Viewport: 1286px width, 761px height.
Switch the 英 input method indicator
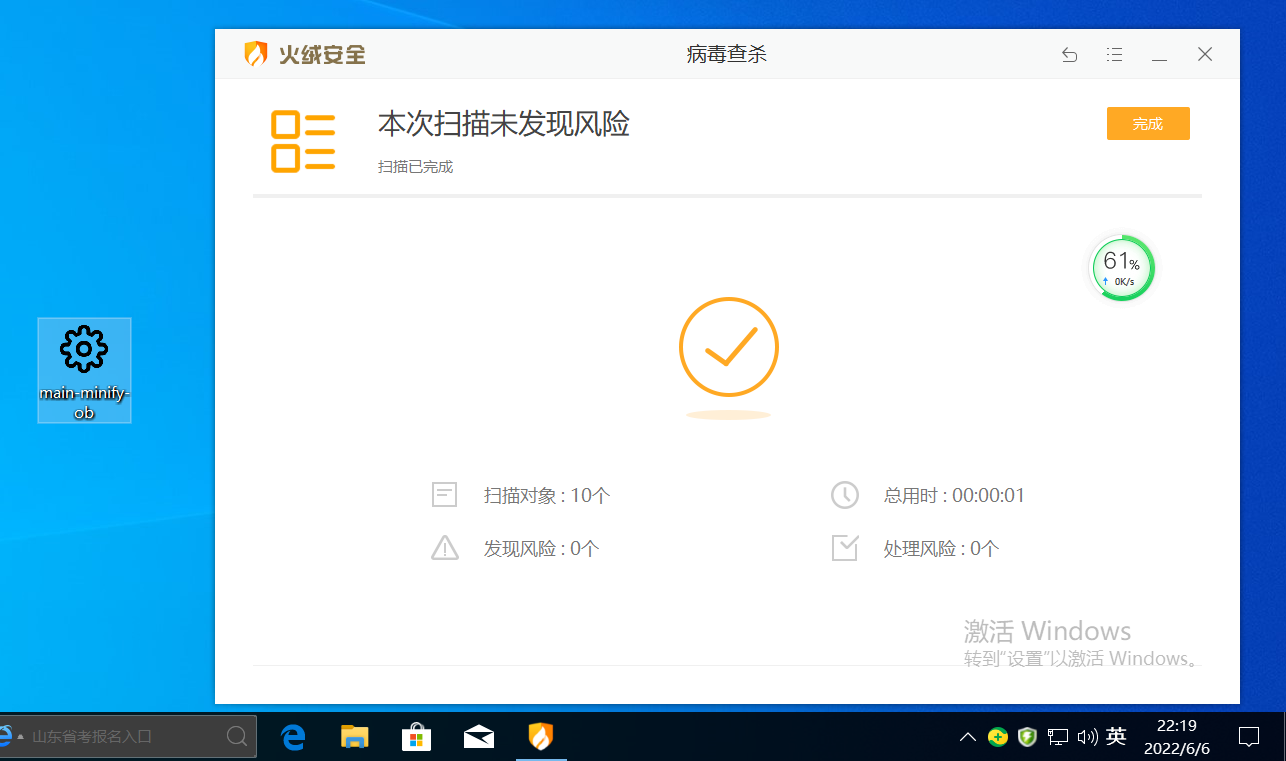coord(1117,737)
